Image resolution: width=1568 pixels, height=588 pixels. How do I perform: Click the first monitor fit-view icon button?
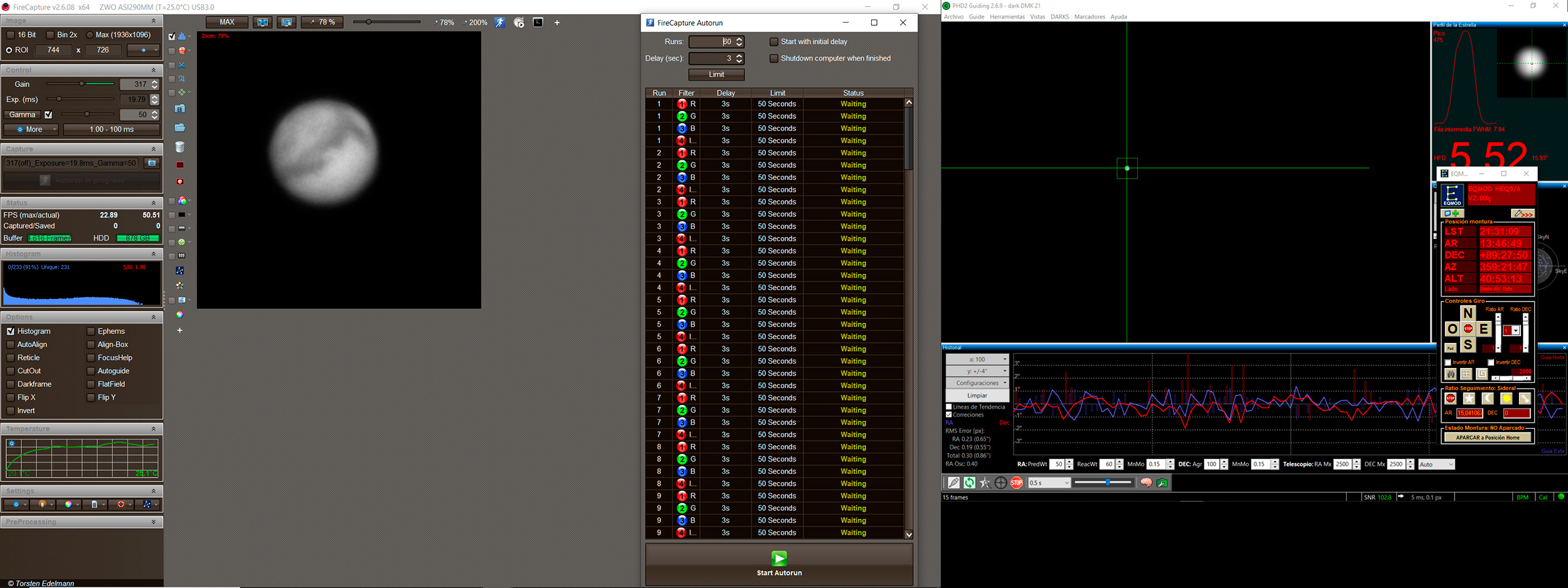coord(263,22)
